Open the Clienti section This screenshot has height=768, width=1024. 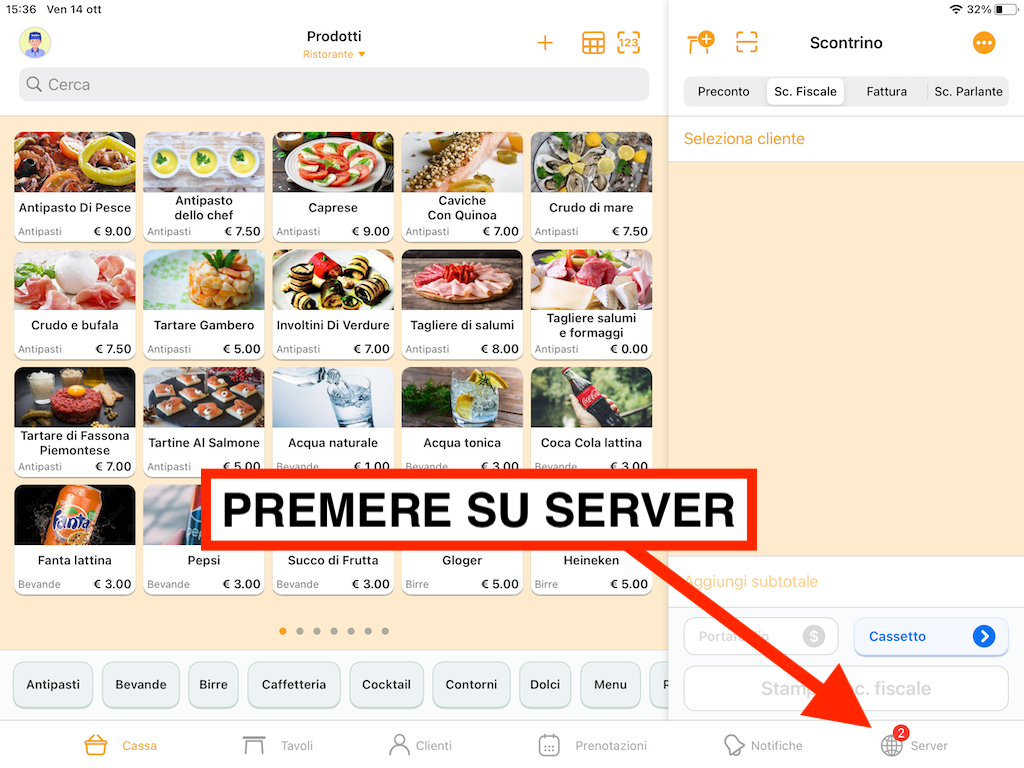pyautogui.click(x=420, y=745)
